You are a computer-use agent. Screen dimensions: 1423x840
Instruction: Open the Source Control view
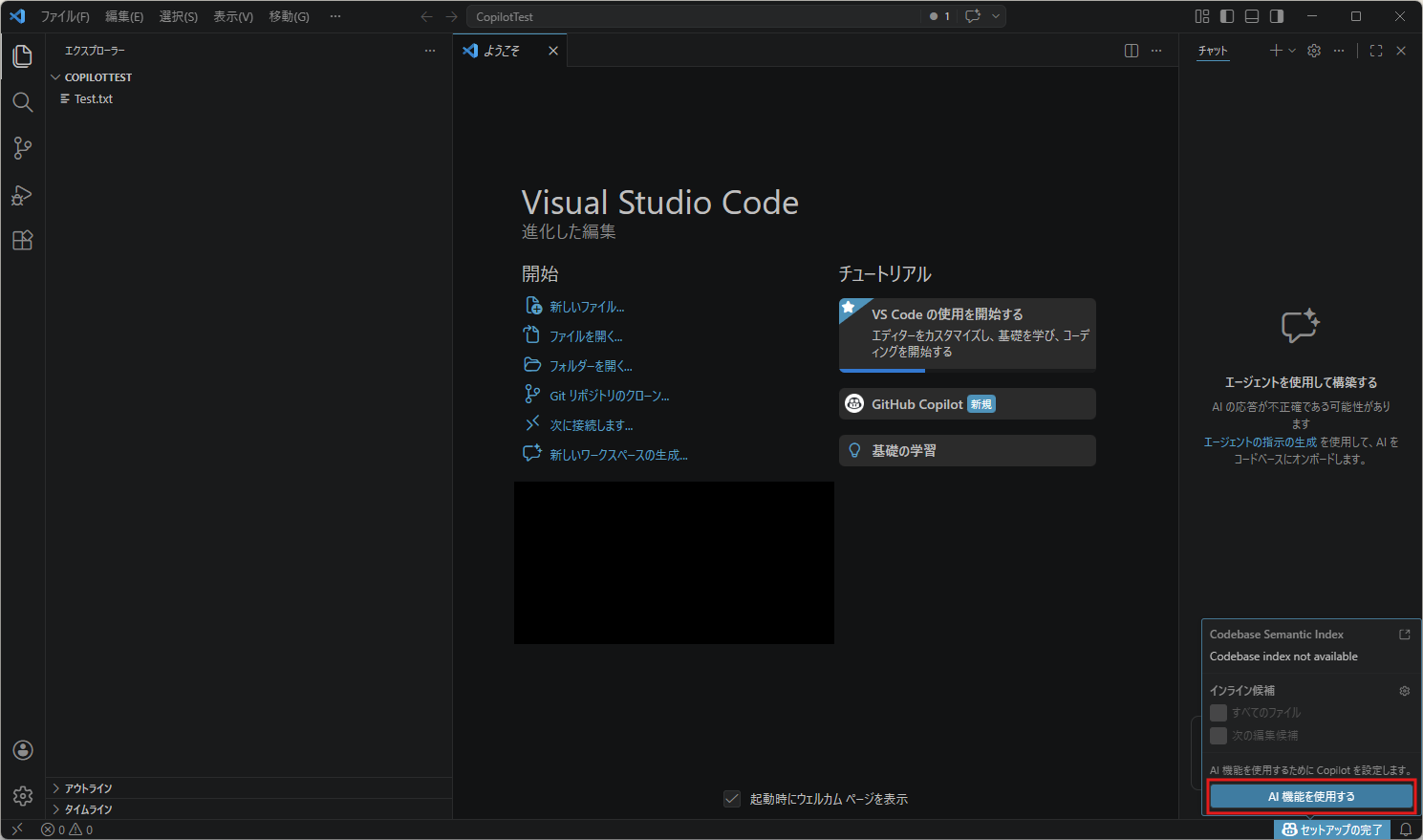click(23, 148)
